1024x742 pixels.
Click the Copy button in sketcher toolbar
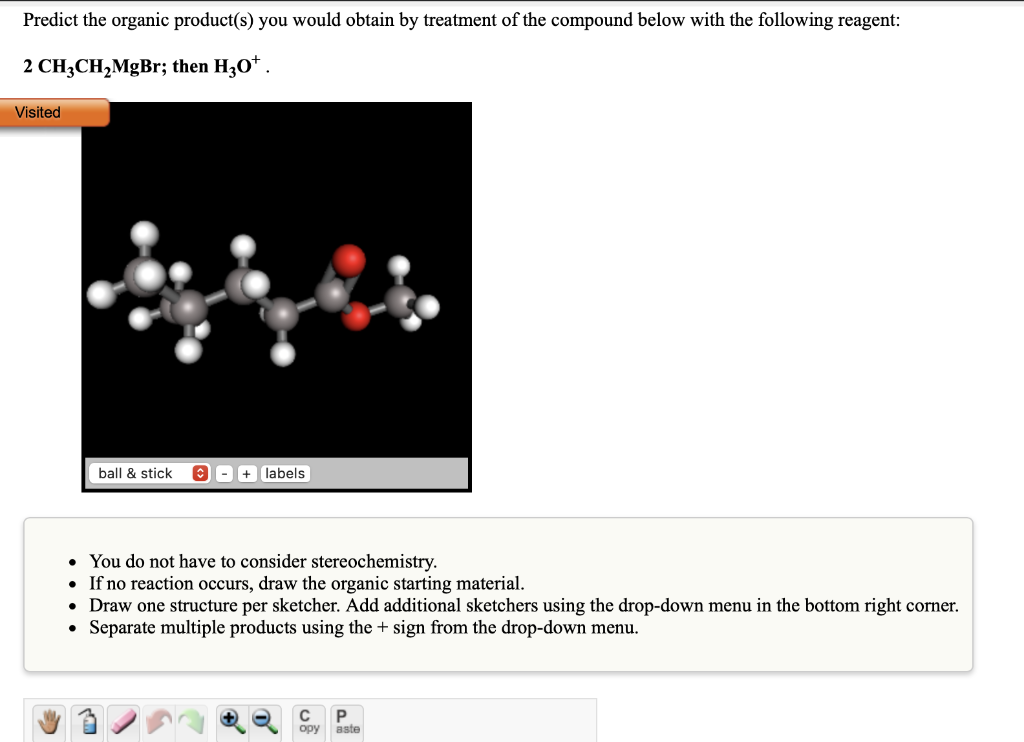point(309,722)
